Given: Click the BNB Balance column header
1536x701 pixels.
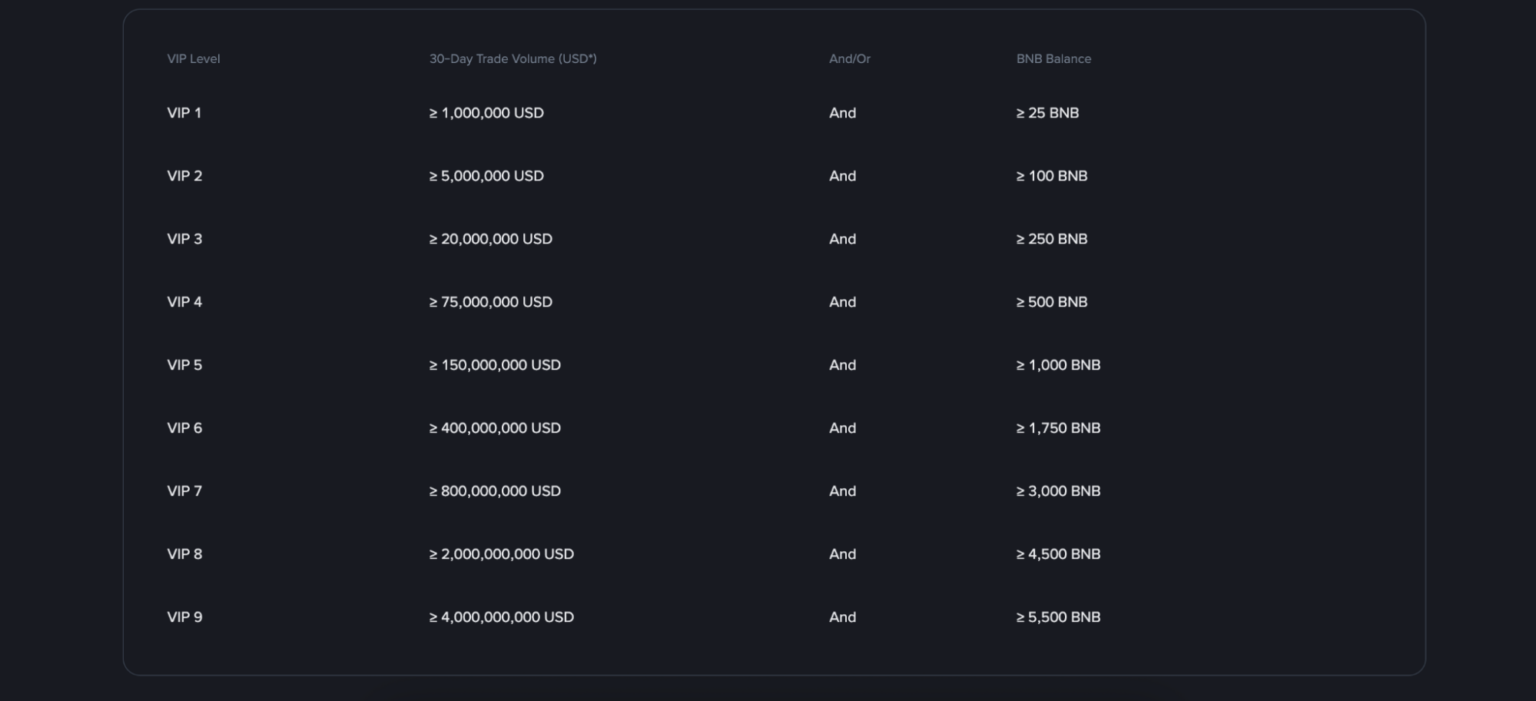Looking at the screenshot, I should coord(1053,59).
